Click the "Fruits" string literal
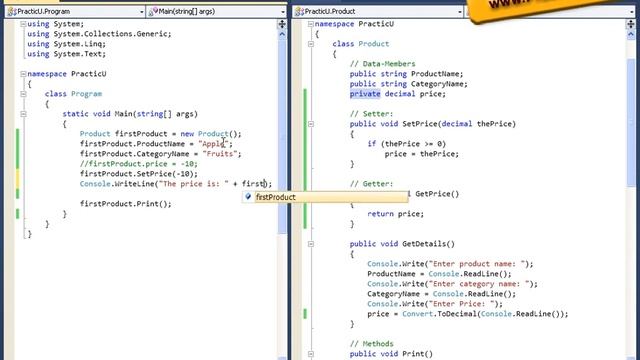 click(x=220, y=154)
